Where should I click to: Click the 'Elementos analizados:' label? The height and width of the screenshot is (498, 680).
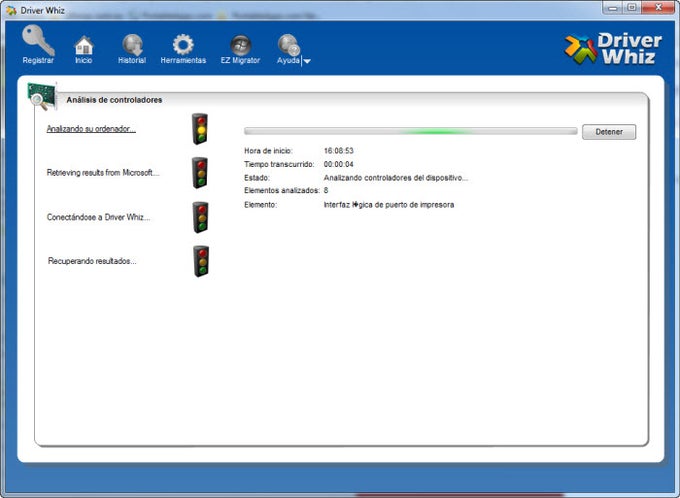pyautogui.click(x=282, y=190)
